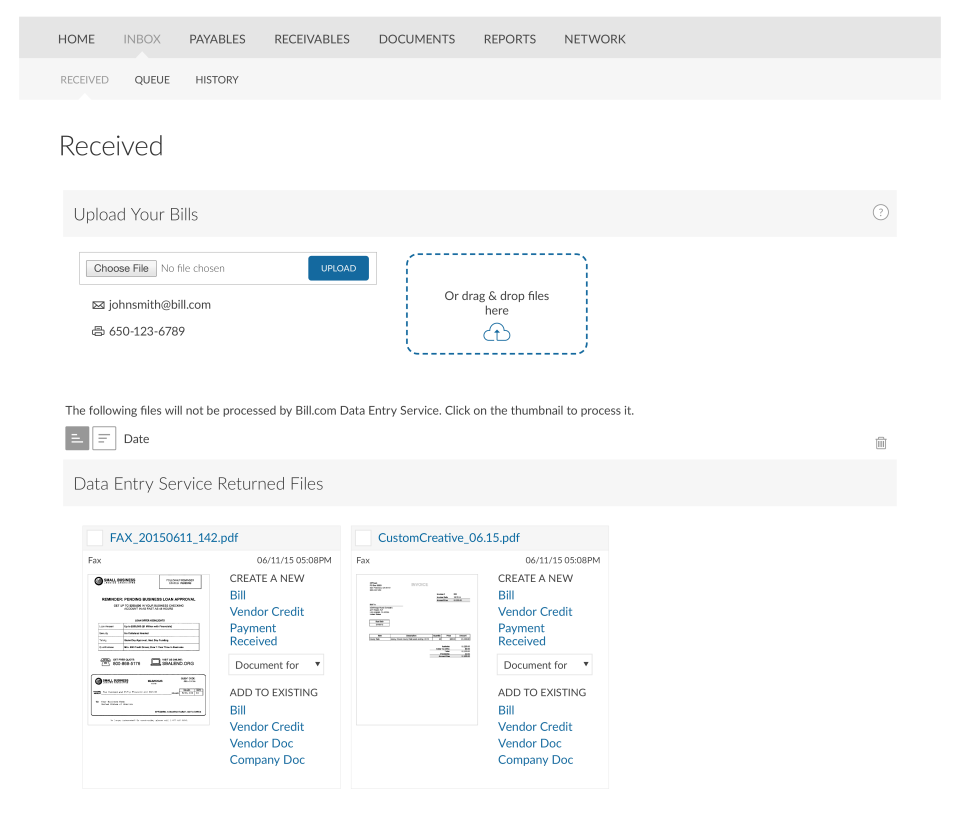The width and height of the screenshot is (960, 828).
Task: Switch to the History tab
Action: coord(217,80)
